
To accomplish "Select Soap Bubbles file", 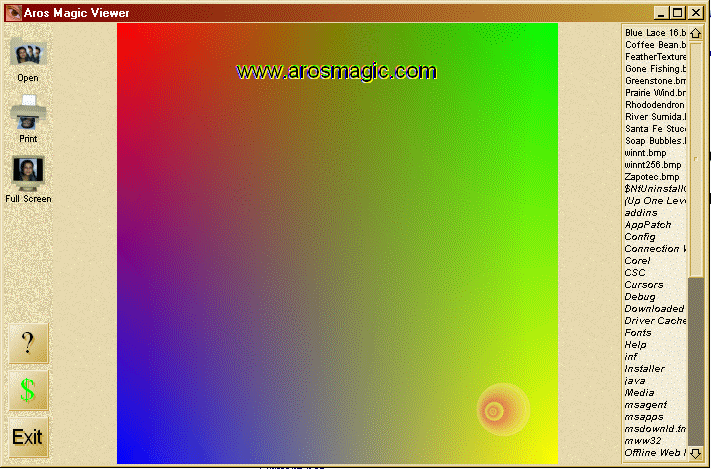I will point(655,141).
